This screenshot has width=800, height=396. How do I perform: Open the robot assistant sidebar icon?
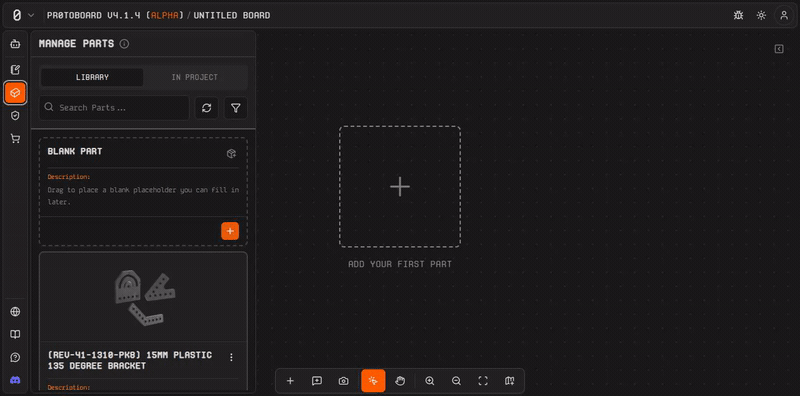(x=15, y=44)
